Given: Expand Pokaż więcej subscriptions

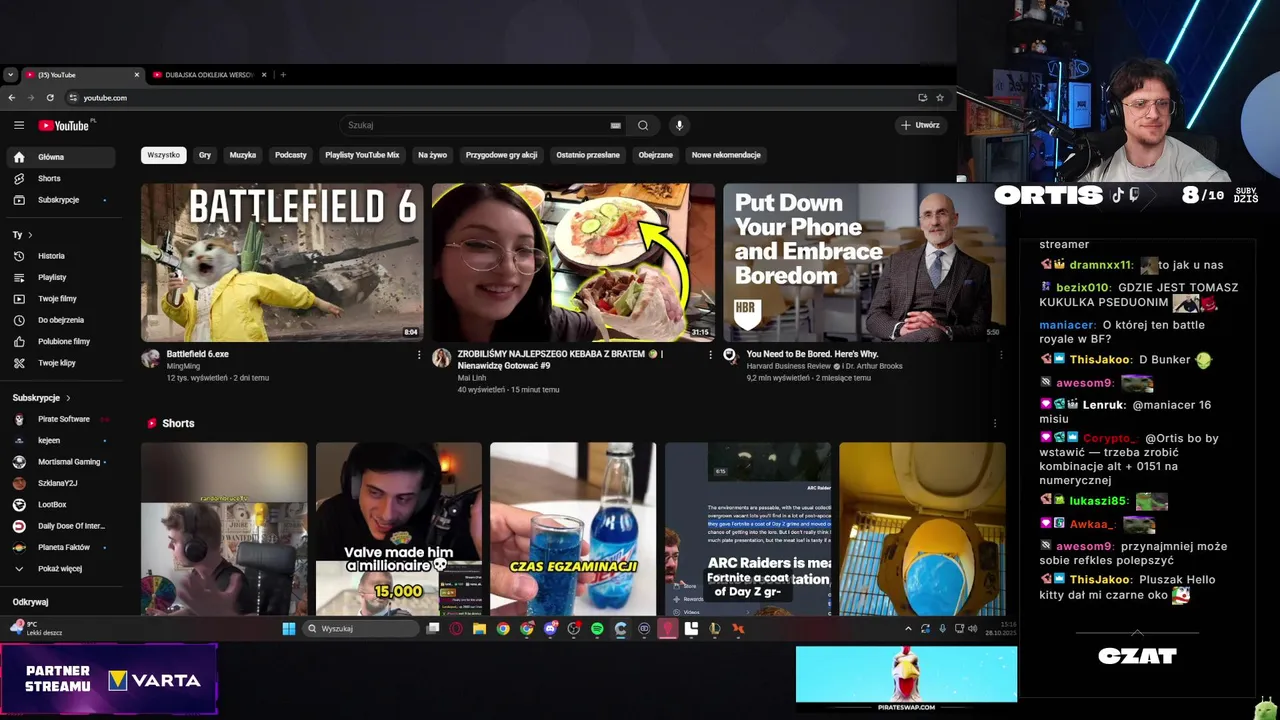Looking at the screenshot, I should pos(60,569).
